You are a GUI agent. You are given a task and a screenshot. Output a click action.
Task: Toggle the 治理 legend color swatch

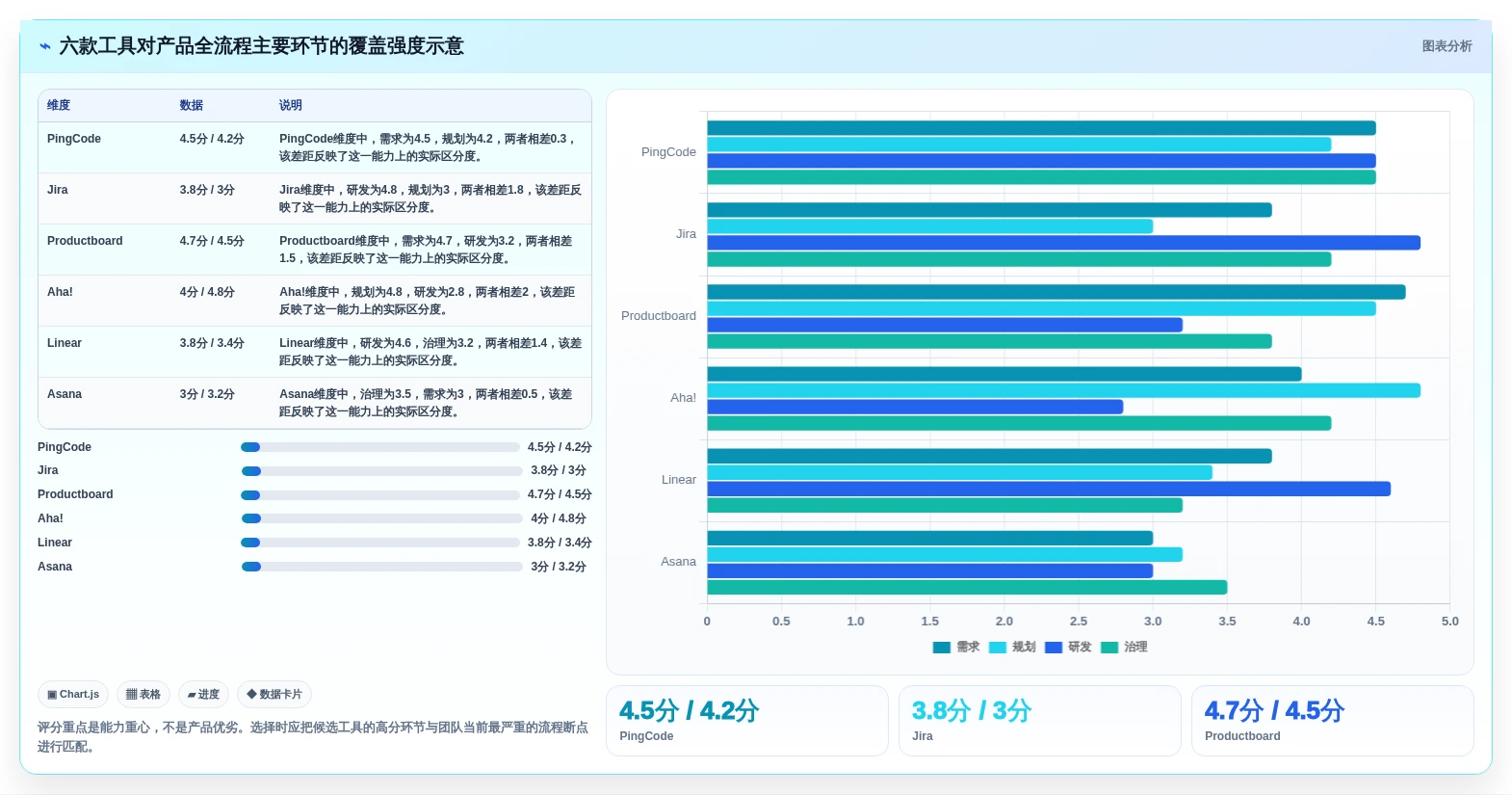[1109, 648]
